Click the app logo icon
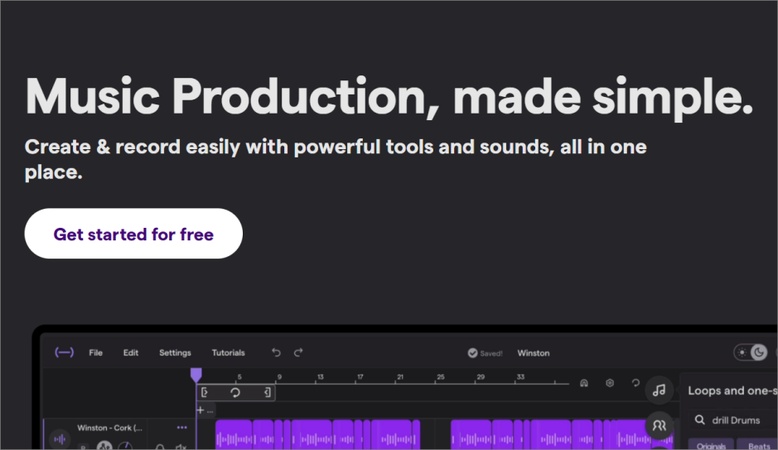 point(64,353)
